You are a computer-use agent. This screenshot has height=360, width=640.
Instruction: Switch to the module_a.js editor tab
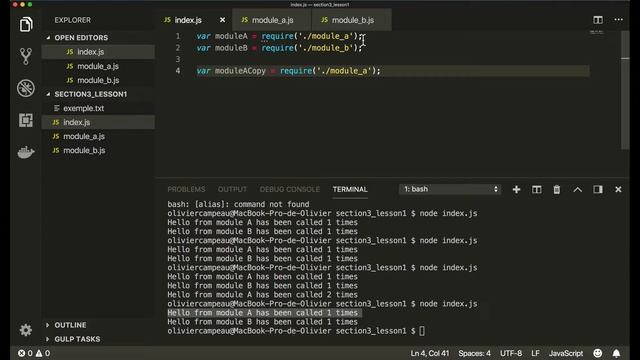[x=272, y=20]
